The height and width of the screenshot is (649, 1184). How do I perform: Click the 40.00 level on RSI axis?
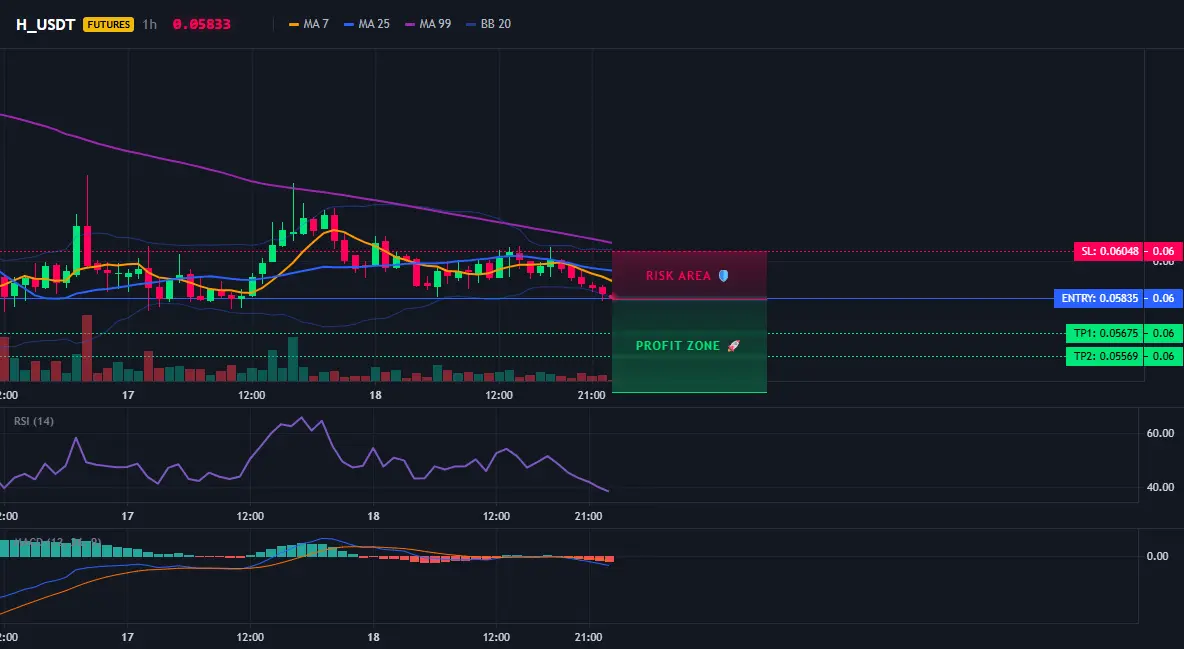click(1160, 487)
